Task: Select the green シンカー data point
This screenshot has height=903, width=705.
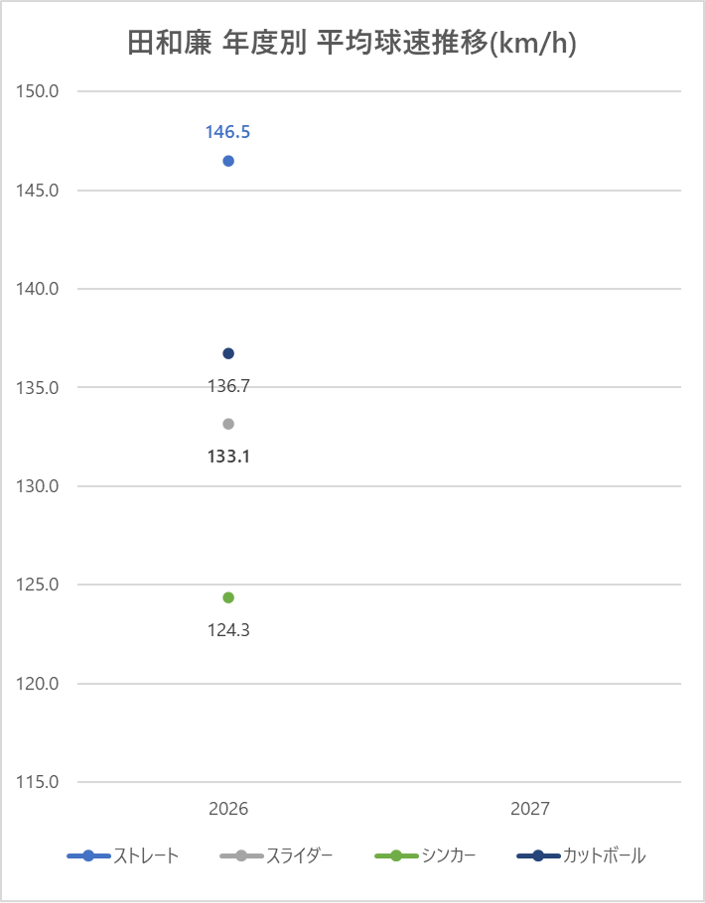Action: point(228,598)
